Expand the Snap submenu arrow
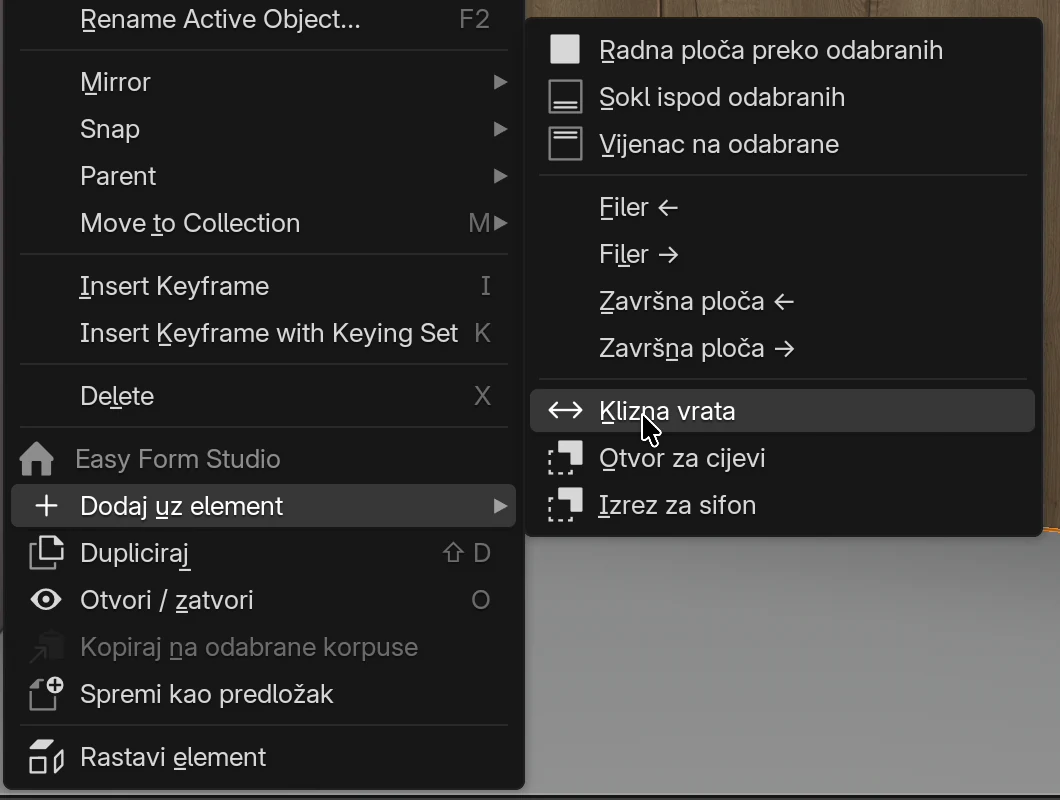Image resolution: width=1060 pixels, height=800 pixels. 500,129
